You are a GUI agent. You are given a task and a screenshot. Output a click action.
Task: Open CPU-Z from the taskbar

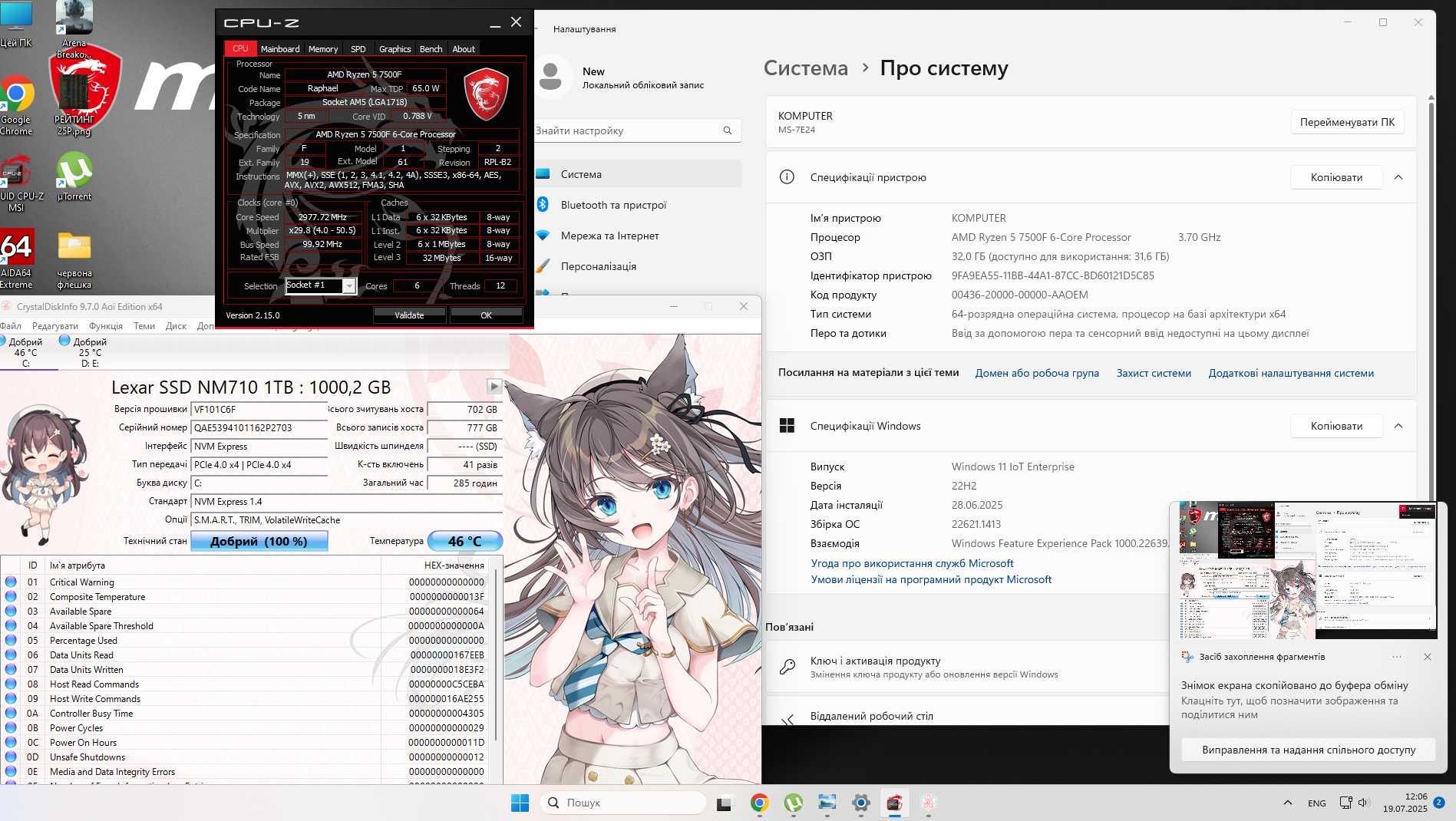click(x=894, y=803)
